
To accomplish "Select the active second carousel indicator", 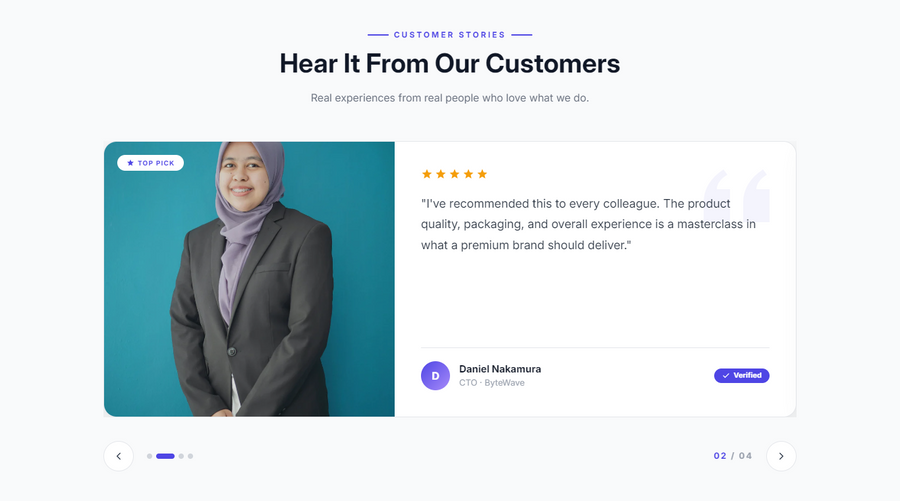I will [x=165, y=456].
